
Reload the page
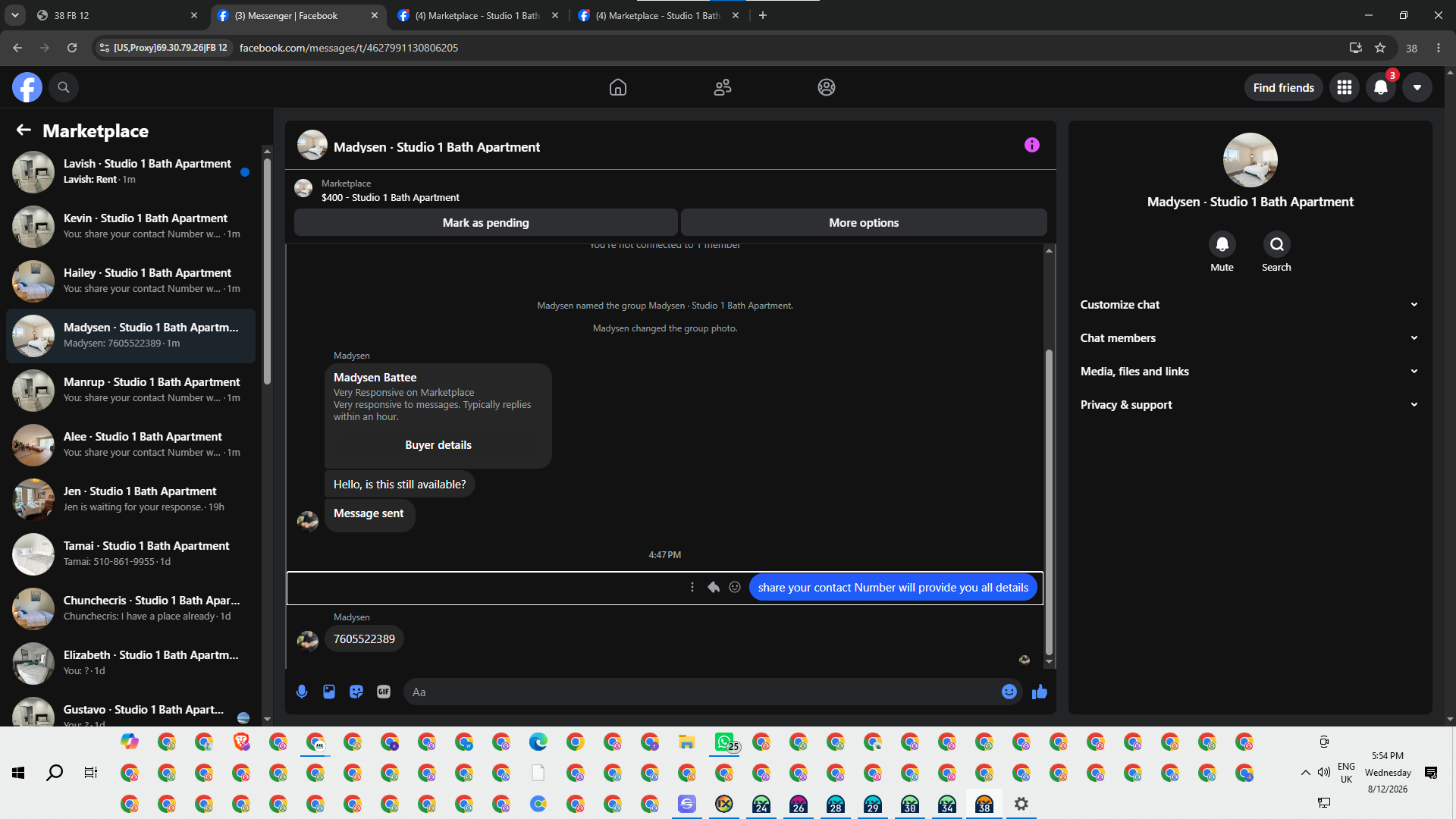pyautogui.click(x=72, y=48)
